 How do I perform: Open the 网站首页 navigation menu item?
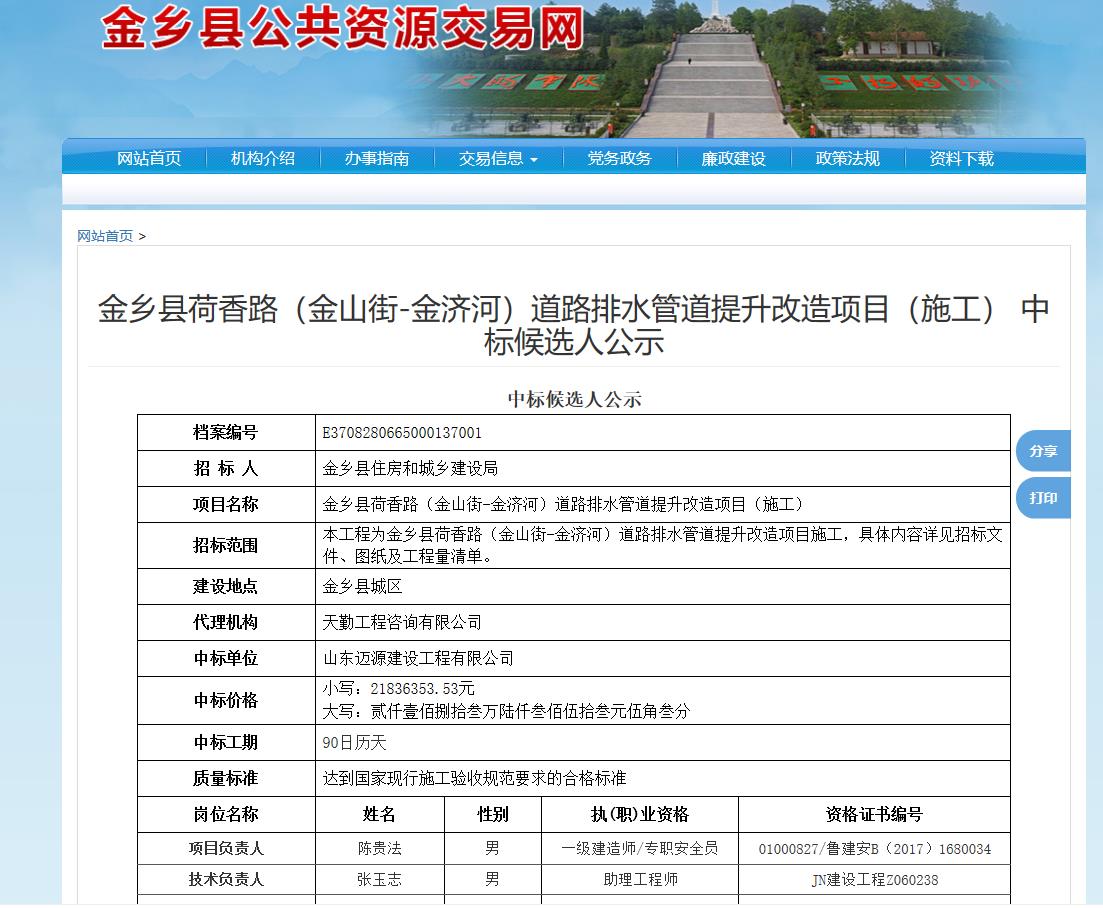pos(148,159)
